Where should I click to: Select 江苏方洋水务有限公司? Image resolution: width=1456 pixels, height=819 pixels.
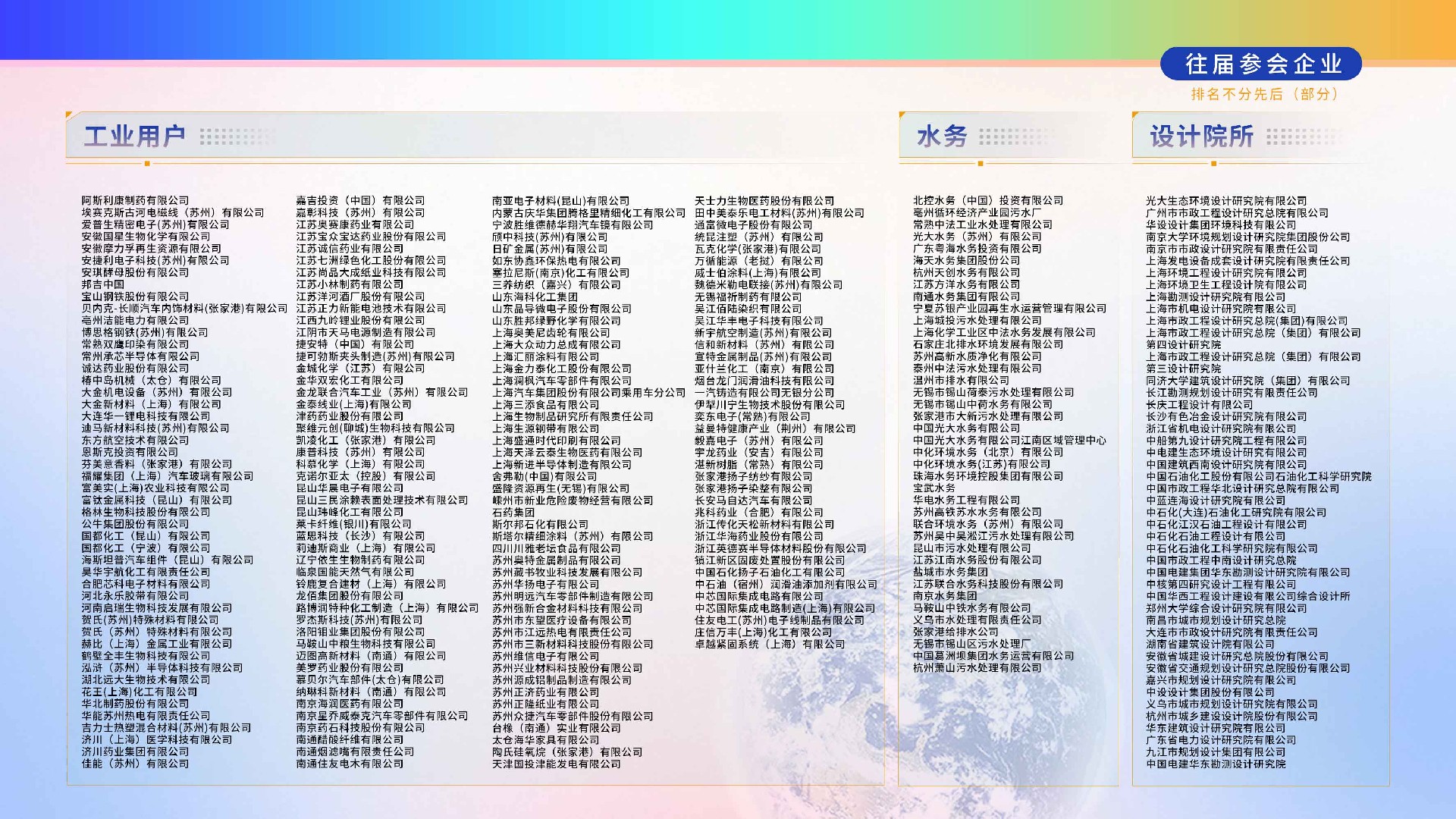tap(968, 284)
